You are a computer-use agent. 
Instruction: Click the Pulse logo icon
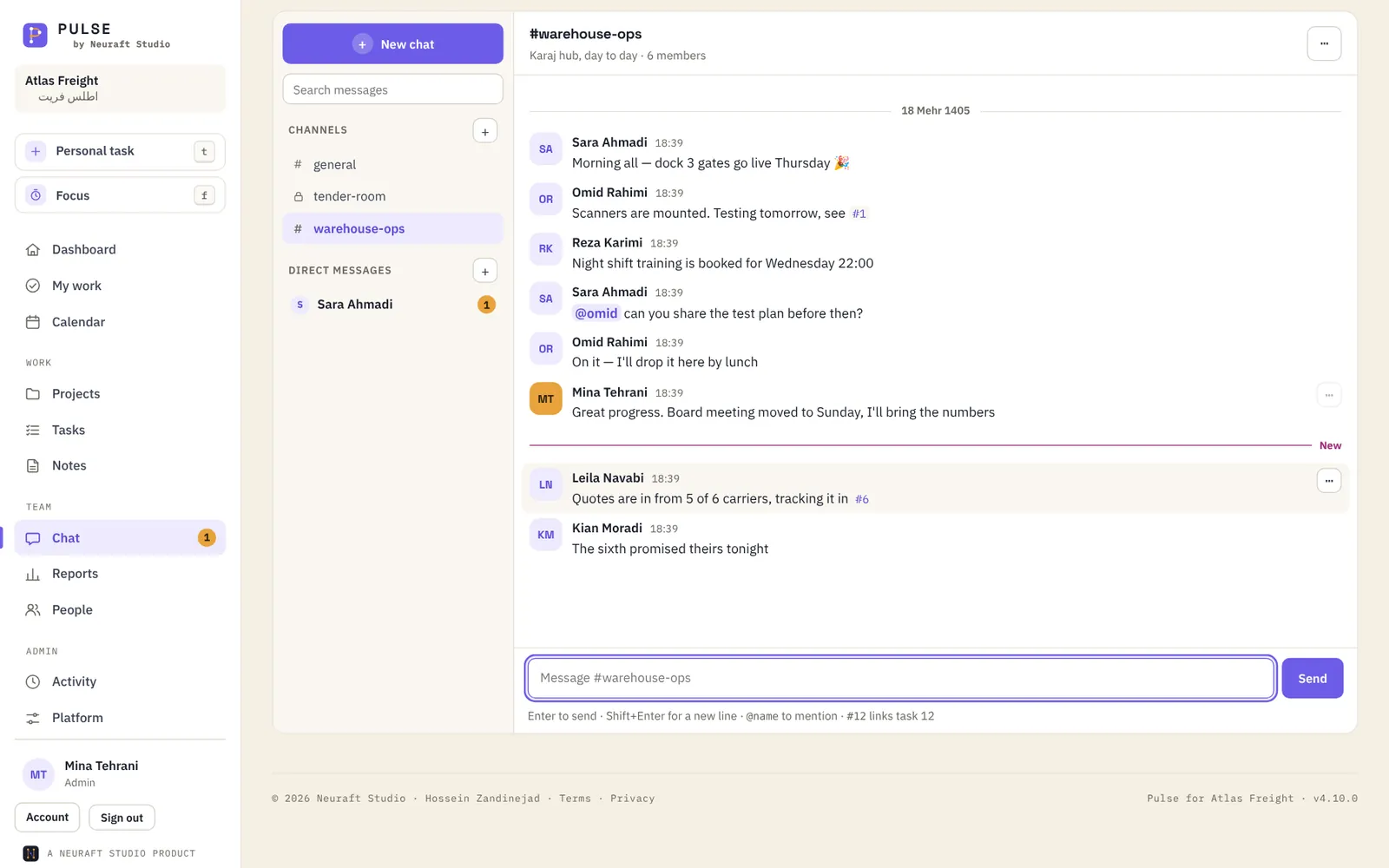pos(35,35)
